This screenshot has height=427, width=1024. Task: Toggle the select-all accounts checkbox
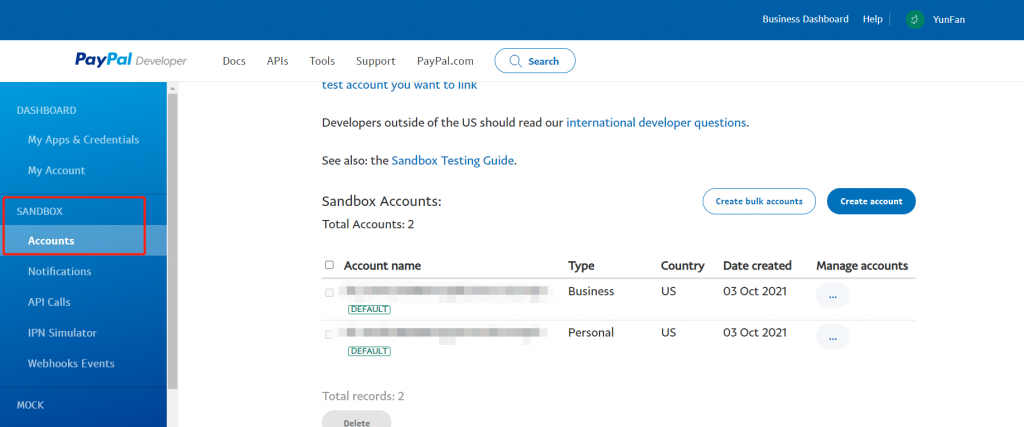330,265
